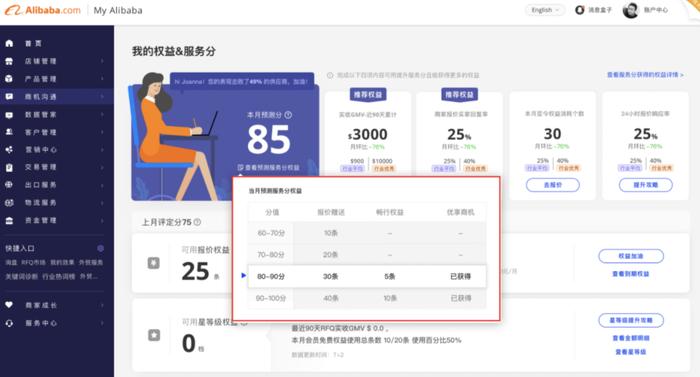Click the star icon beside 可用报价权益
Viewport: 700px width, 377px height.
(154, 263)
